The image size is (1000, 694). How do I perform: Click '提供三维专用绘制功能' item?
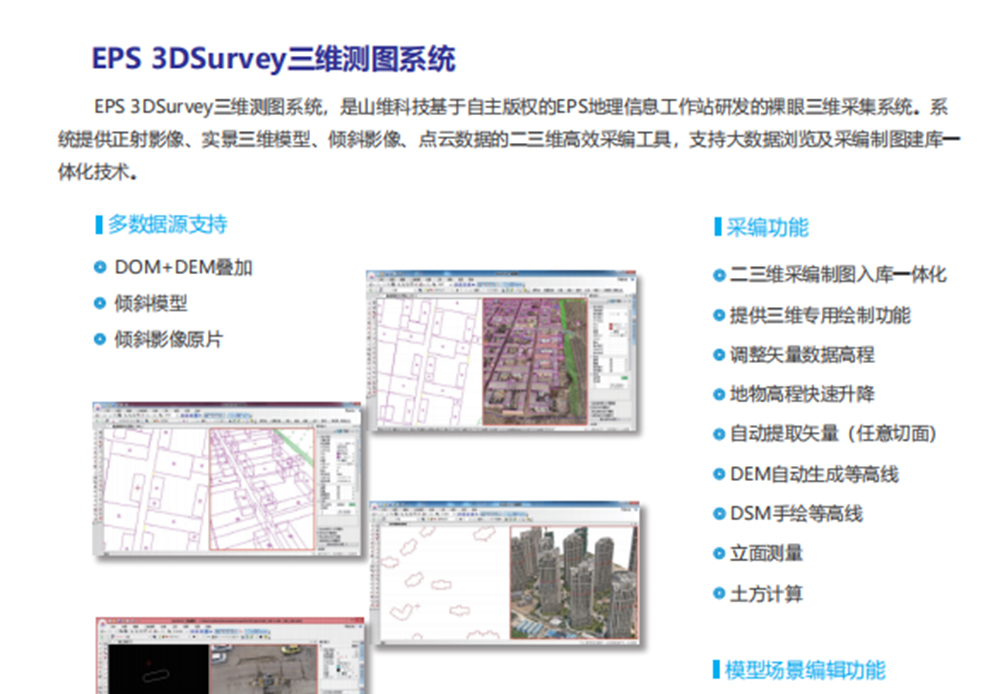(820, 315)
